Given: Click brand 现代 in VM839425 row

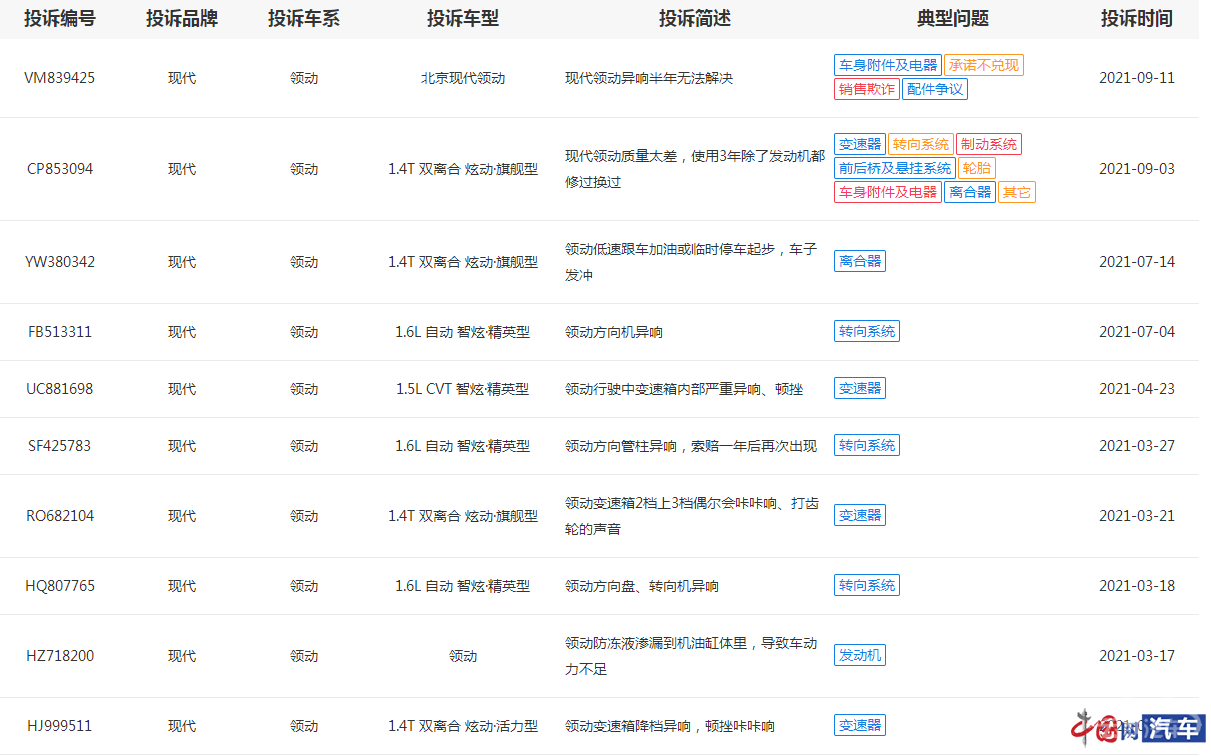Looking at the screenshot, I should coord(182,78).
